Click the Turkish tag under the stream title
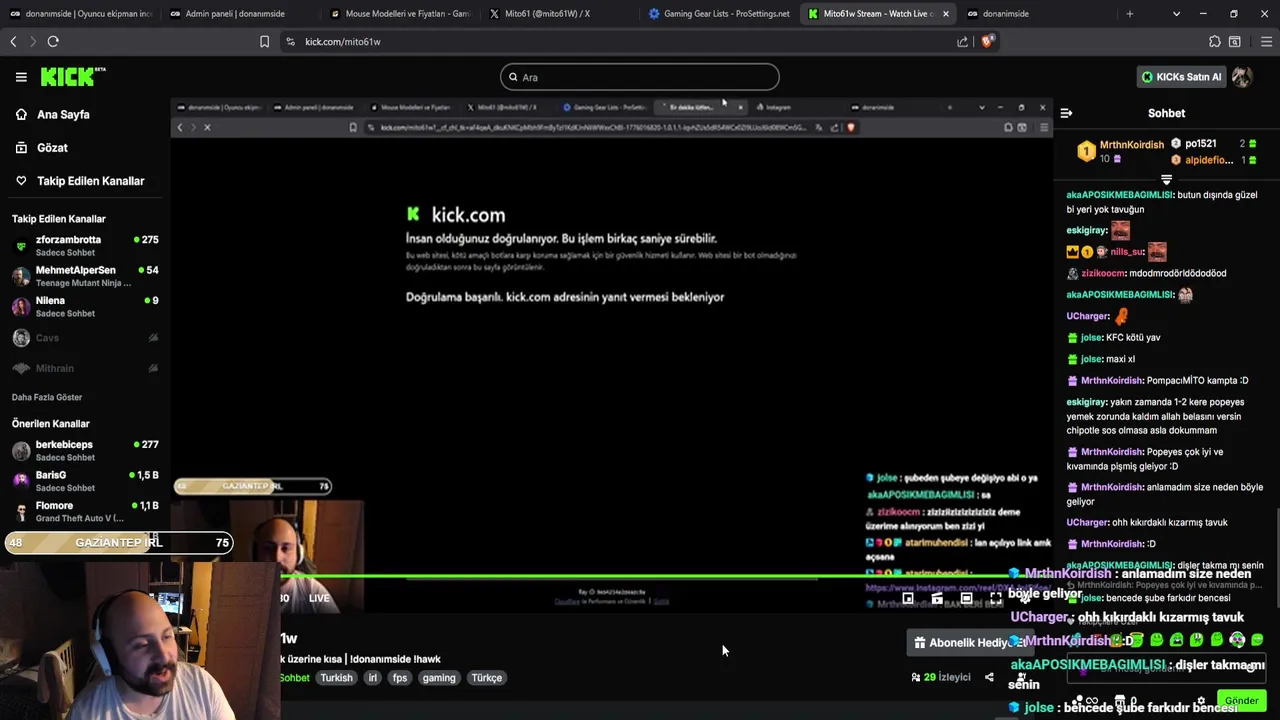Image resolution: width=1280 pixels, height=720 pixels. (336, 677)
